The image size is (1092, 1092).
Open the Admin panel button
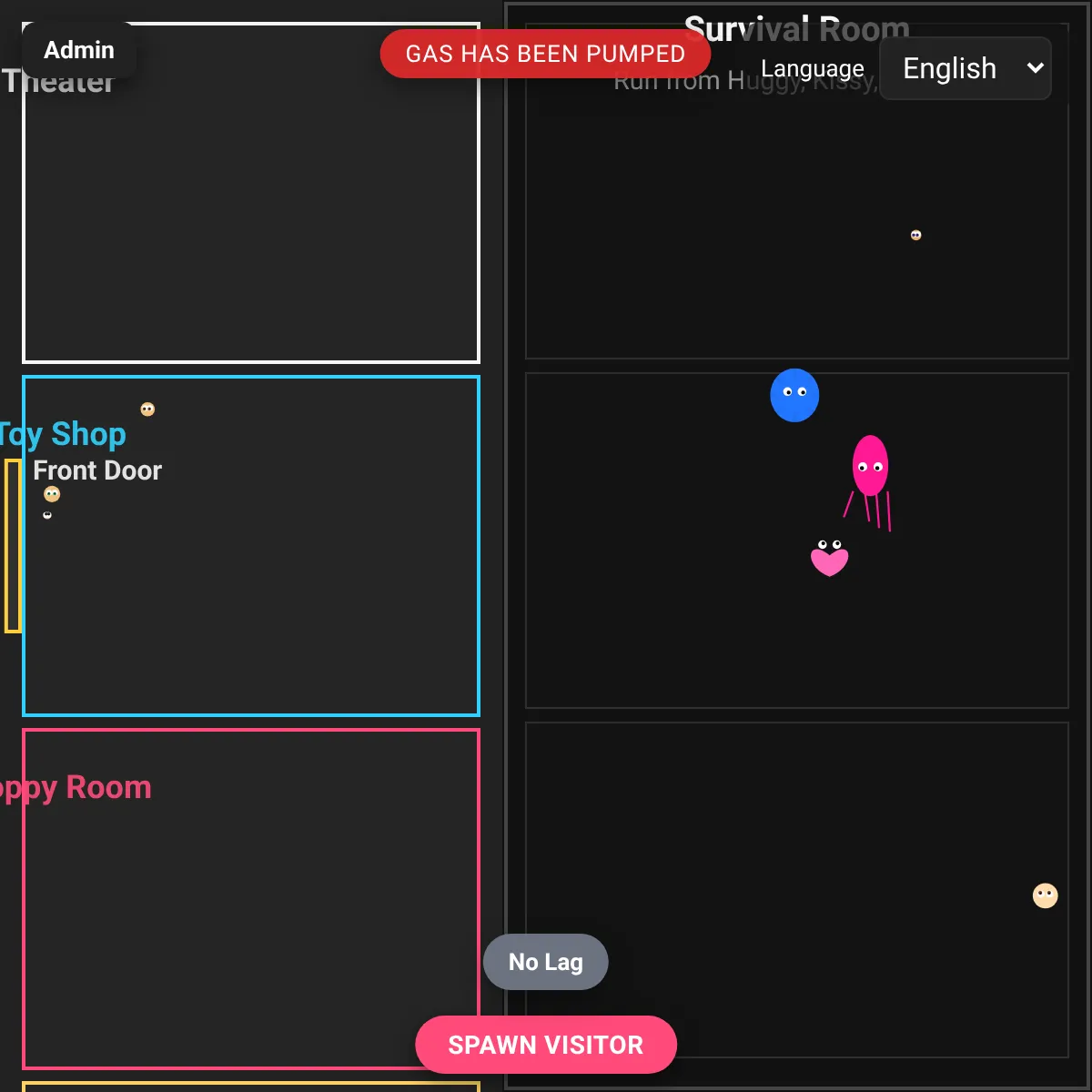79,50
